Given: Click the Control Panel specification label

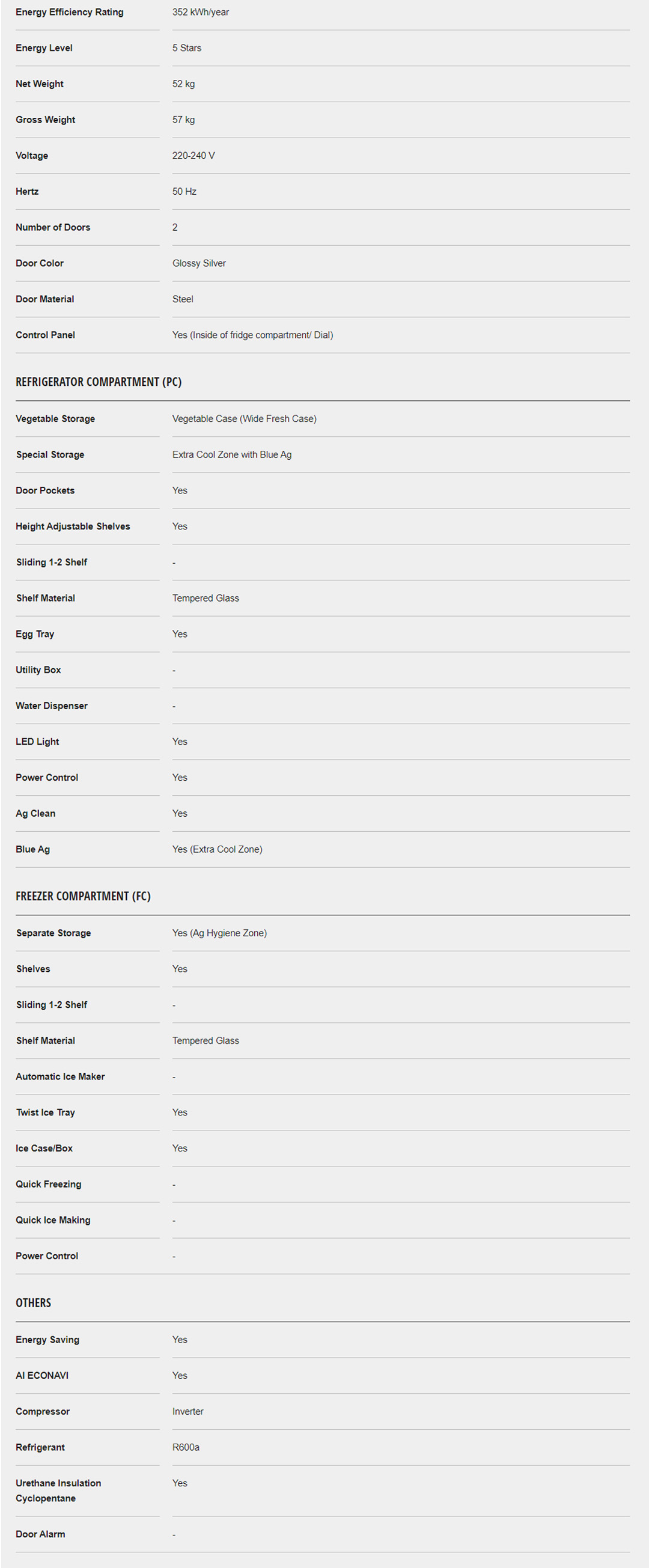Looking at the screenshot, I should click(x=46, y=335).
